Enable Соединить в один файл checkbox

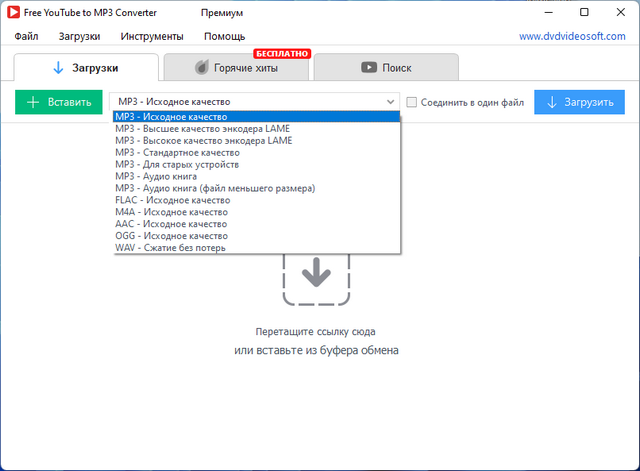click(412, 102)
